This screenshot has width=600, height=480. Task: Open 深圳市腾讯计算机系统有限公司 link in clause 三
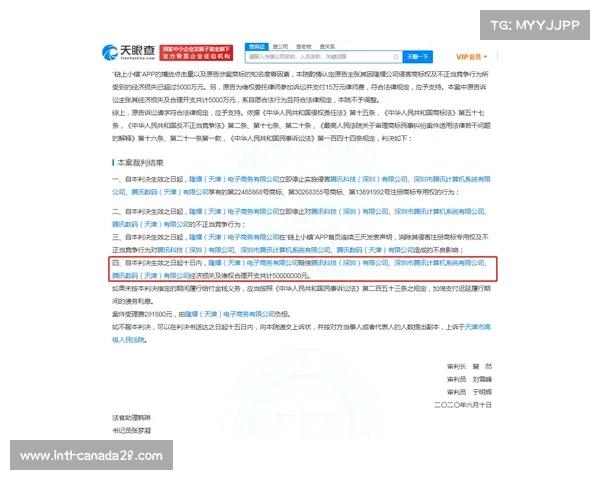[285, 250]
